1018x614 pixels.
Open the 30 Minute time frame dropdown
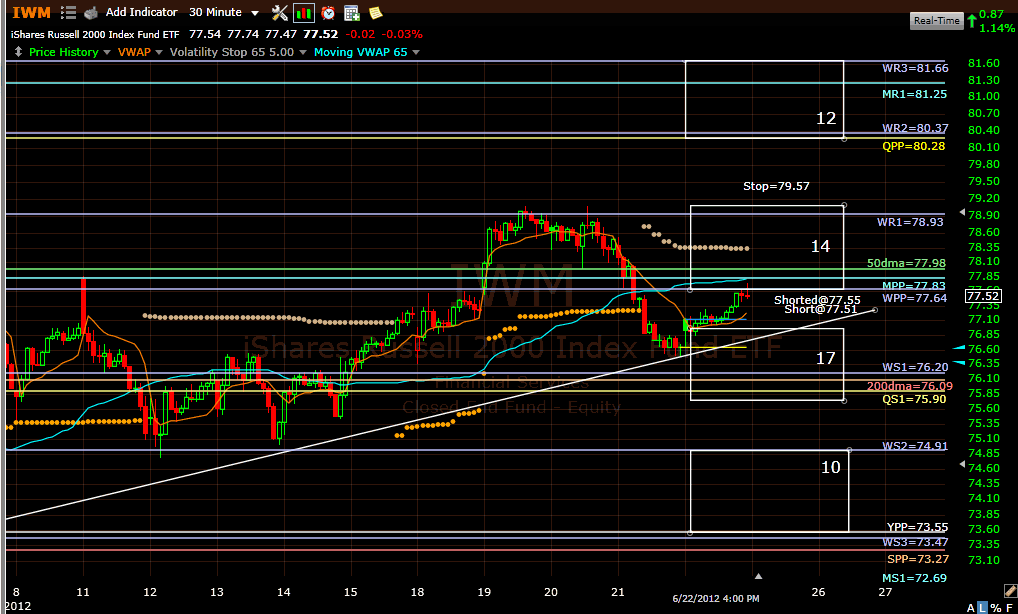[x=224, y=12]
